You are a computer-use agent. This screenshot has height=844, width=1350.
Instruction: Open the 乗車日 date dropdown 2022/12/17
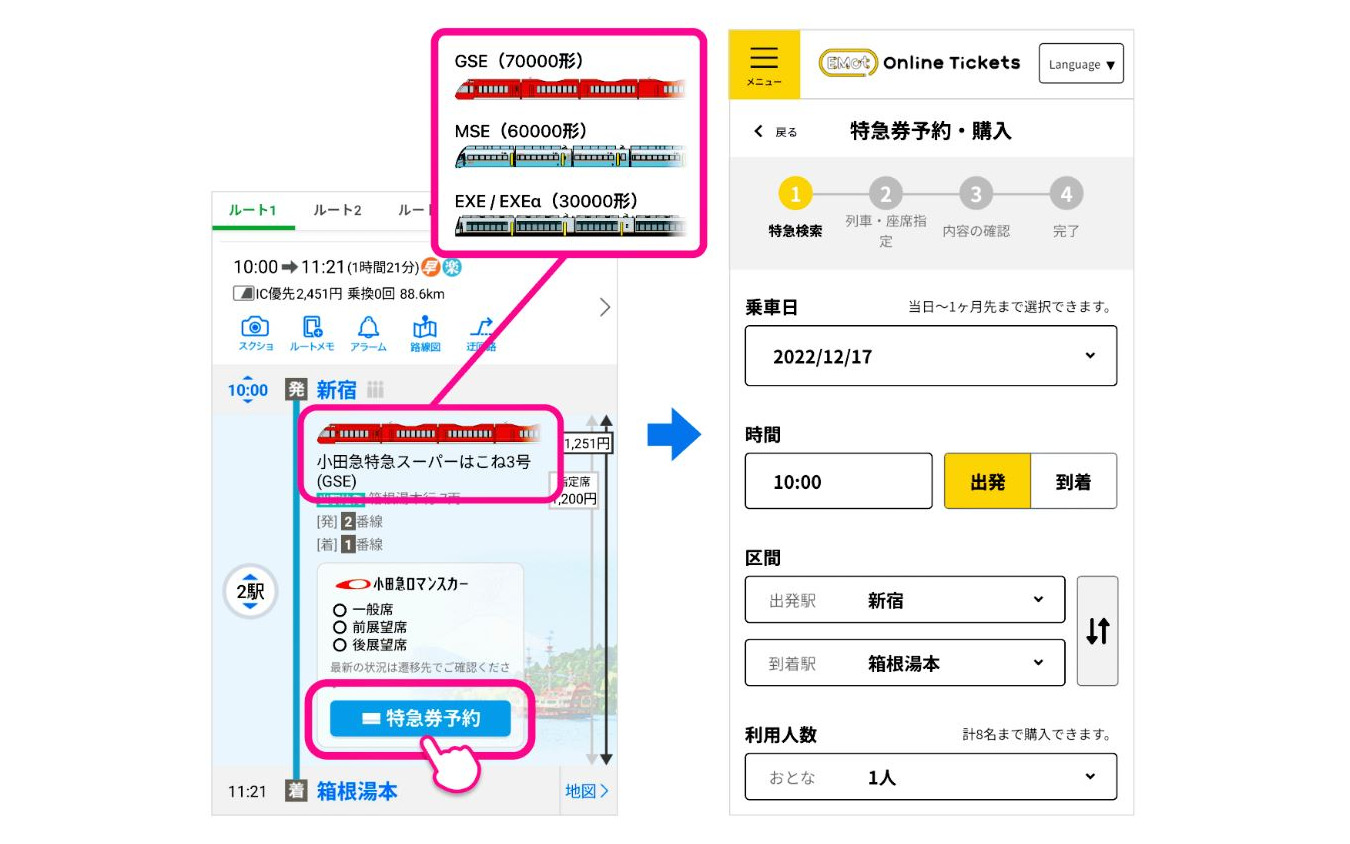click(931, 356)
